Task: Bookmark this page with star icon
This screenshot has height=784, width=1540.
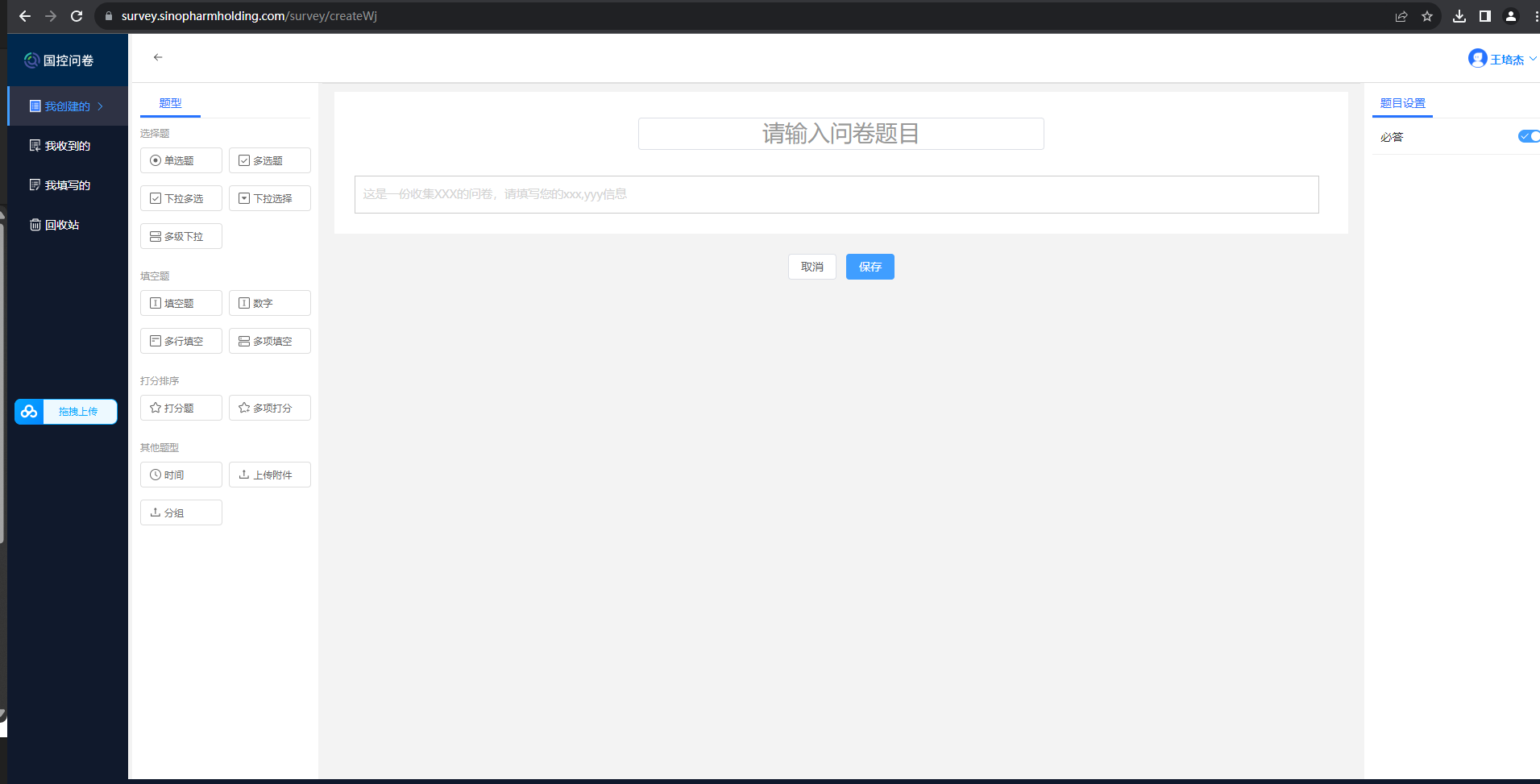Action: point(1427,16)
